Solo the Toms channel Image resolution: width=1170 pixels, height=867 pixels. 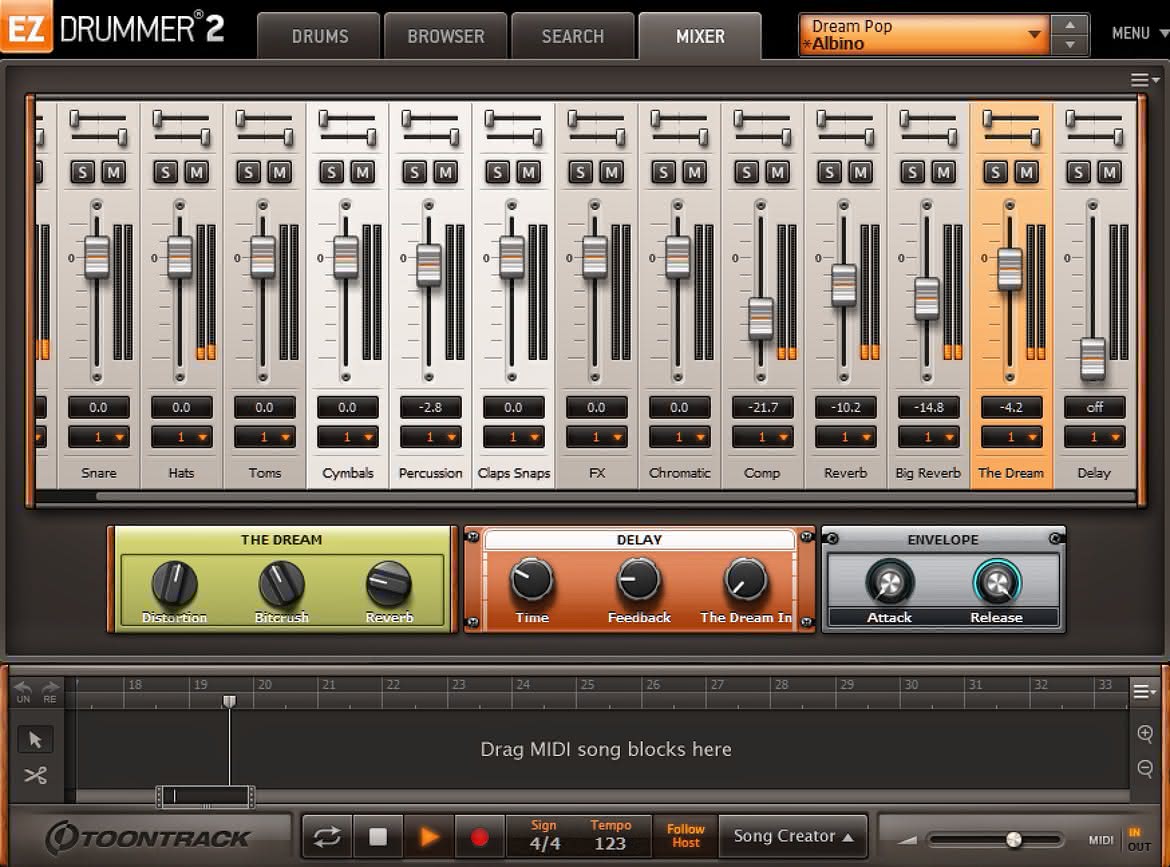[x=248, y=173]
